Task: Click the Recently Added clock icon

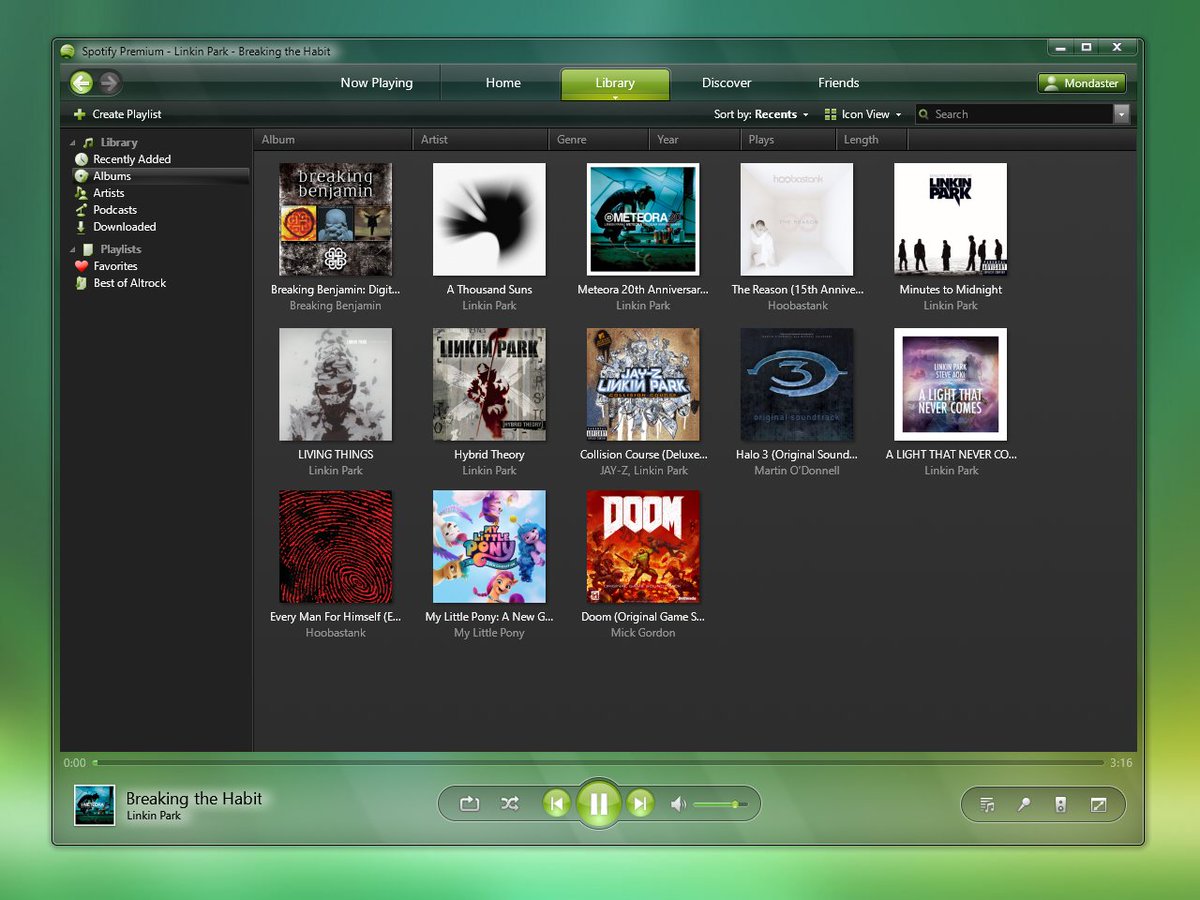Action: click(x=81, y=159)
